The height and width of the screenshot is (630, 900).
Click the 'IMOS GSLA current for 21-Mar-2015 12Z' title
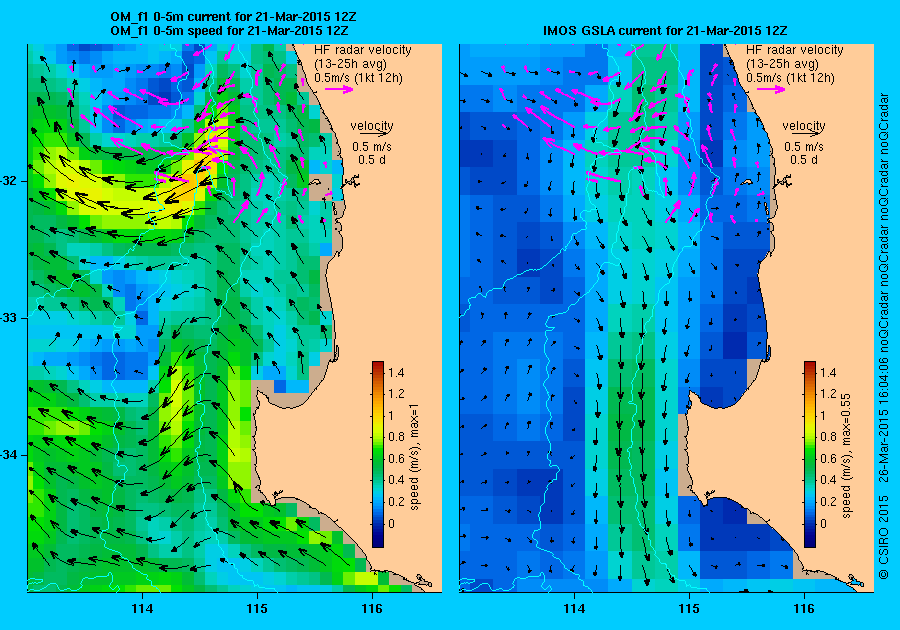pyautogui.click(x=665, y=30)
